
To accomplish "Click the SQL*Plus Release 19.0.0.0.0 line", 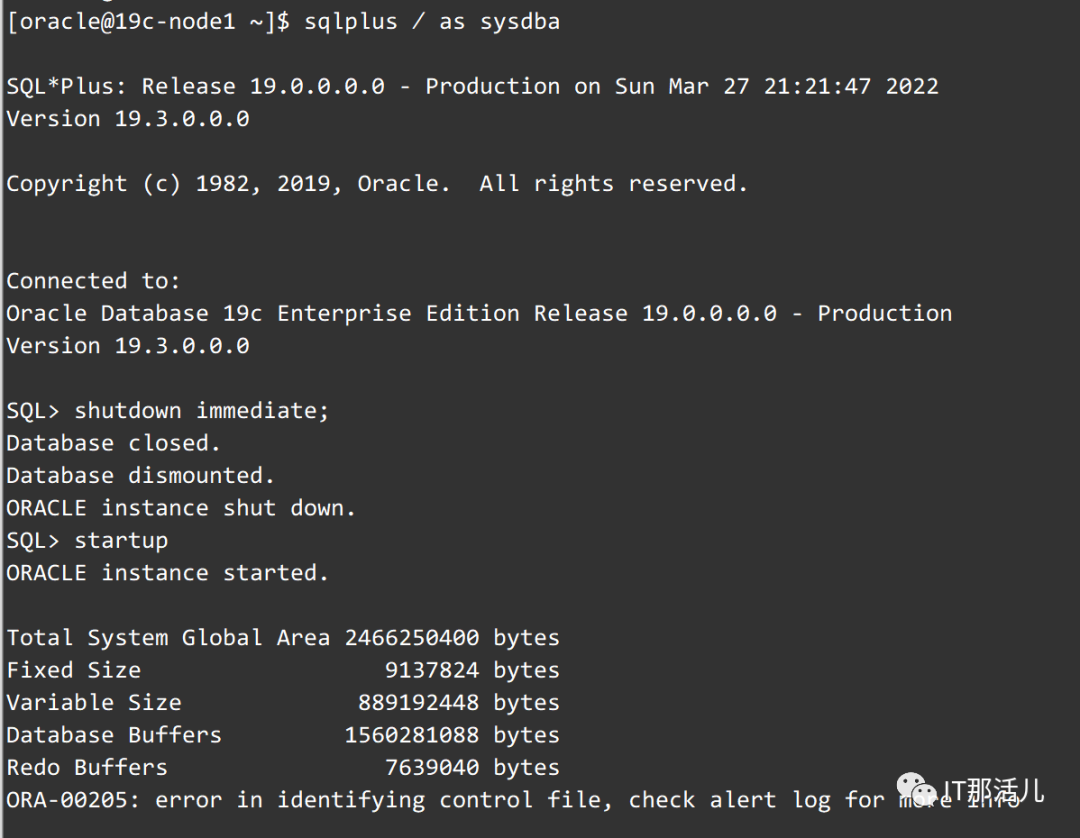I will pyautogui.click(x=472, y=86).
